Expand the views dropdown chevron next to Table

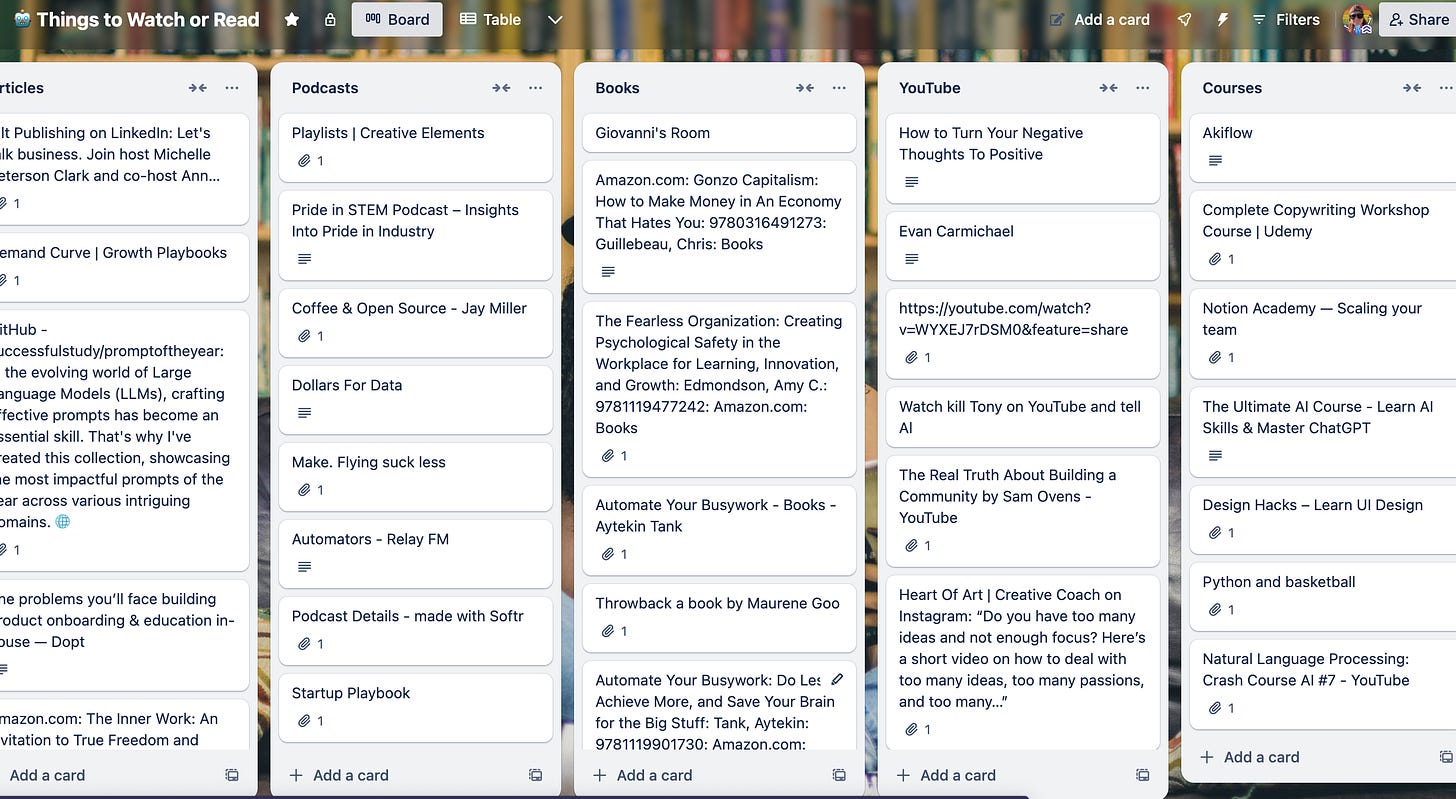[x=555, y=19]
